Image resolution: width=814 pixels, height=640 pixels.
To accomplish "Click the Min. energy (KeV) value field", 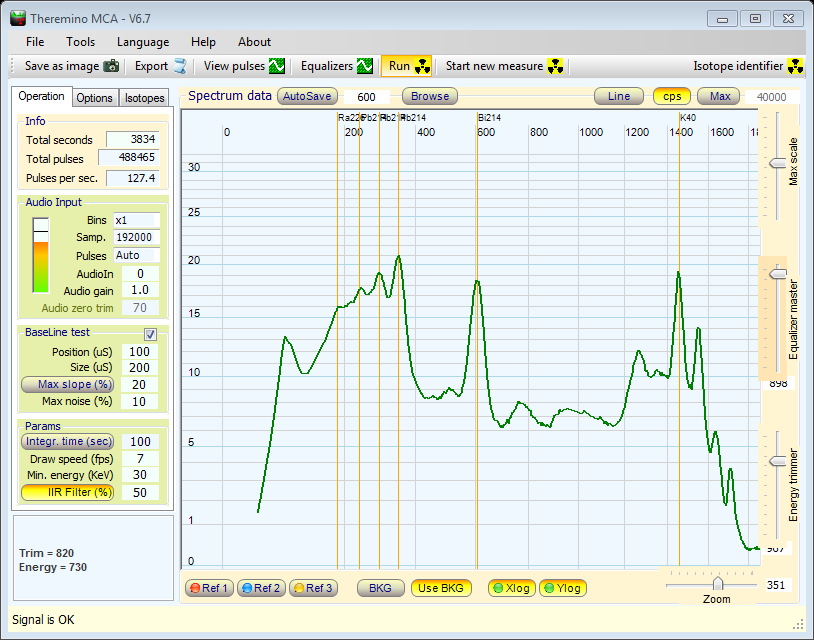I will [x=139, y=475].
